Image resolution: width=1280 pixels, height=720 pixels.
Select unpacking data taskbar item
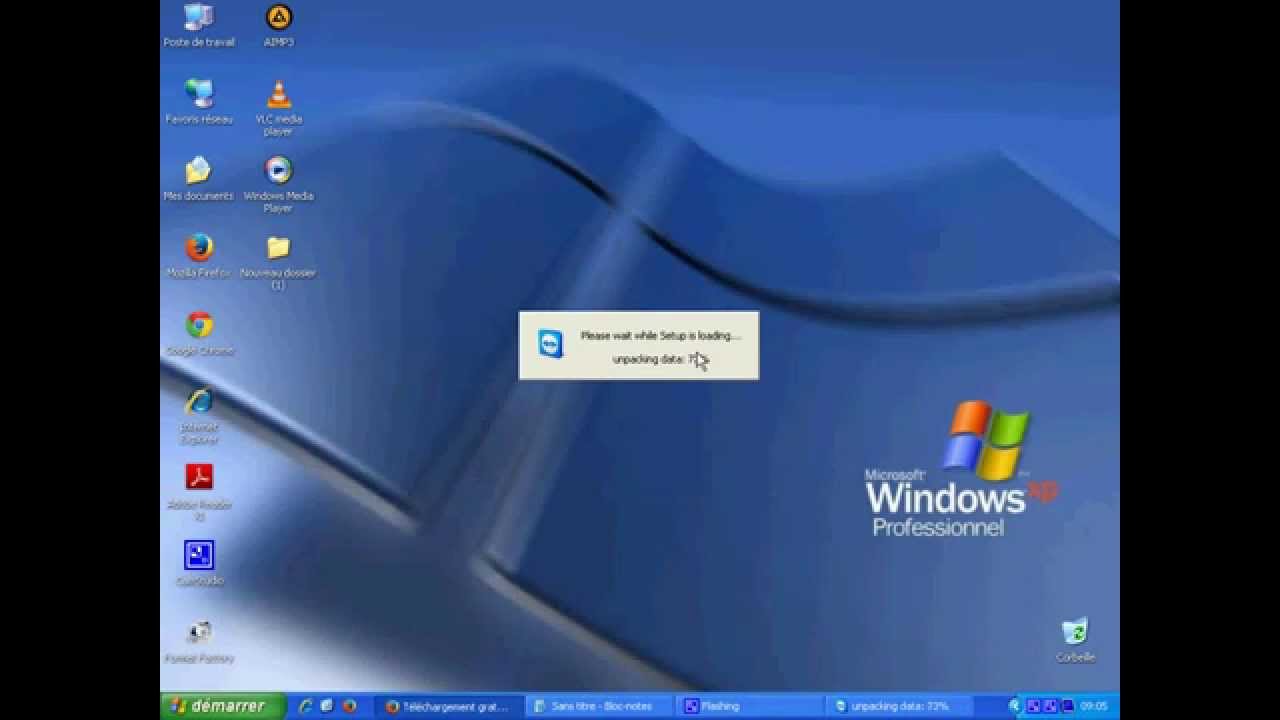click(x=899, y=706)
